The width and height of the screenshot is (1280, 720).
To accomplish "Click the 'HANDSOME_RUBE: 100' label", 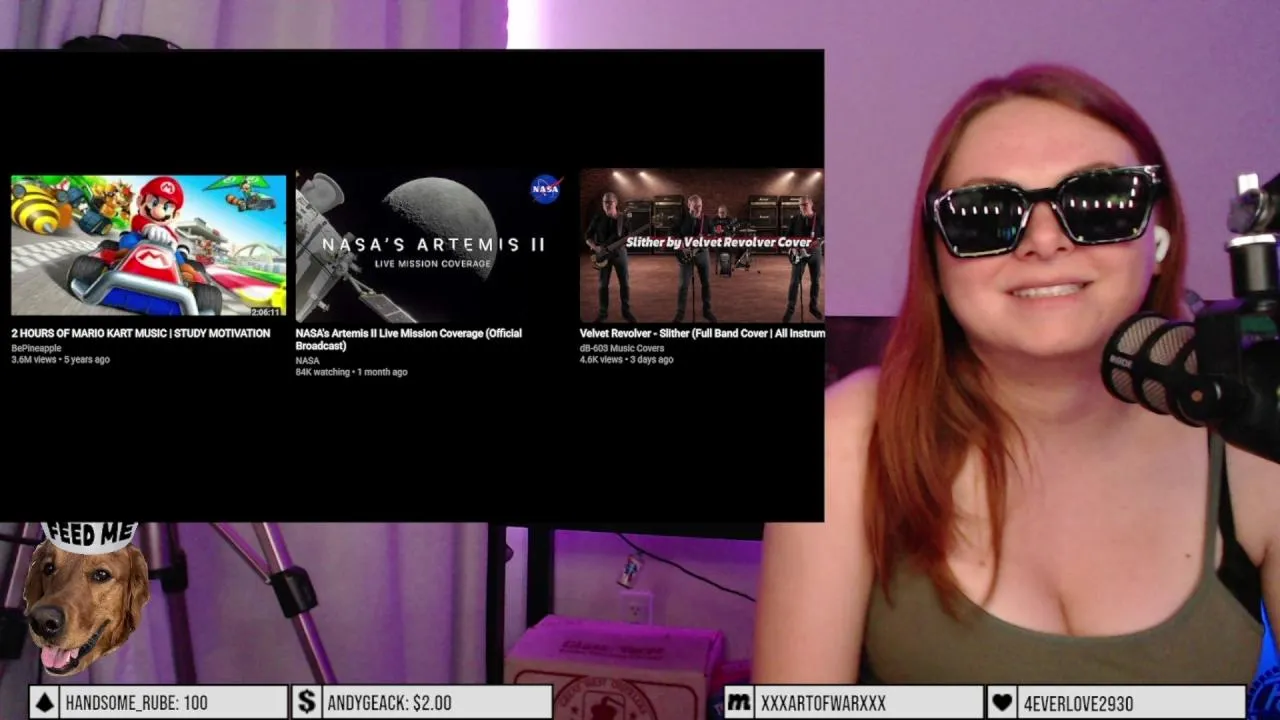I will 136,703.
